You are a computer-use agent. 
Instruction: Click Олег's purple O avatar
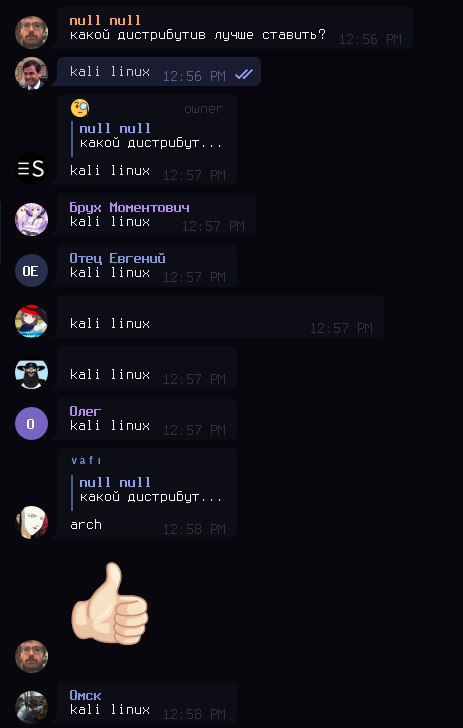pyautogui.click(x=31, y=423)
